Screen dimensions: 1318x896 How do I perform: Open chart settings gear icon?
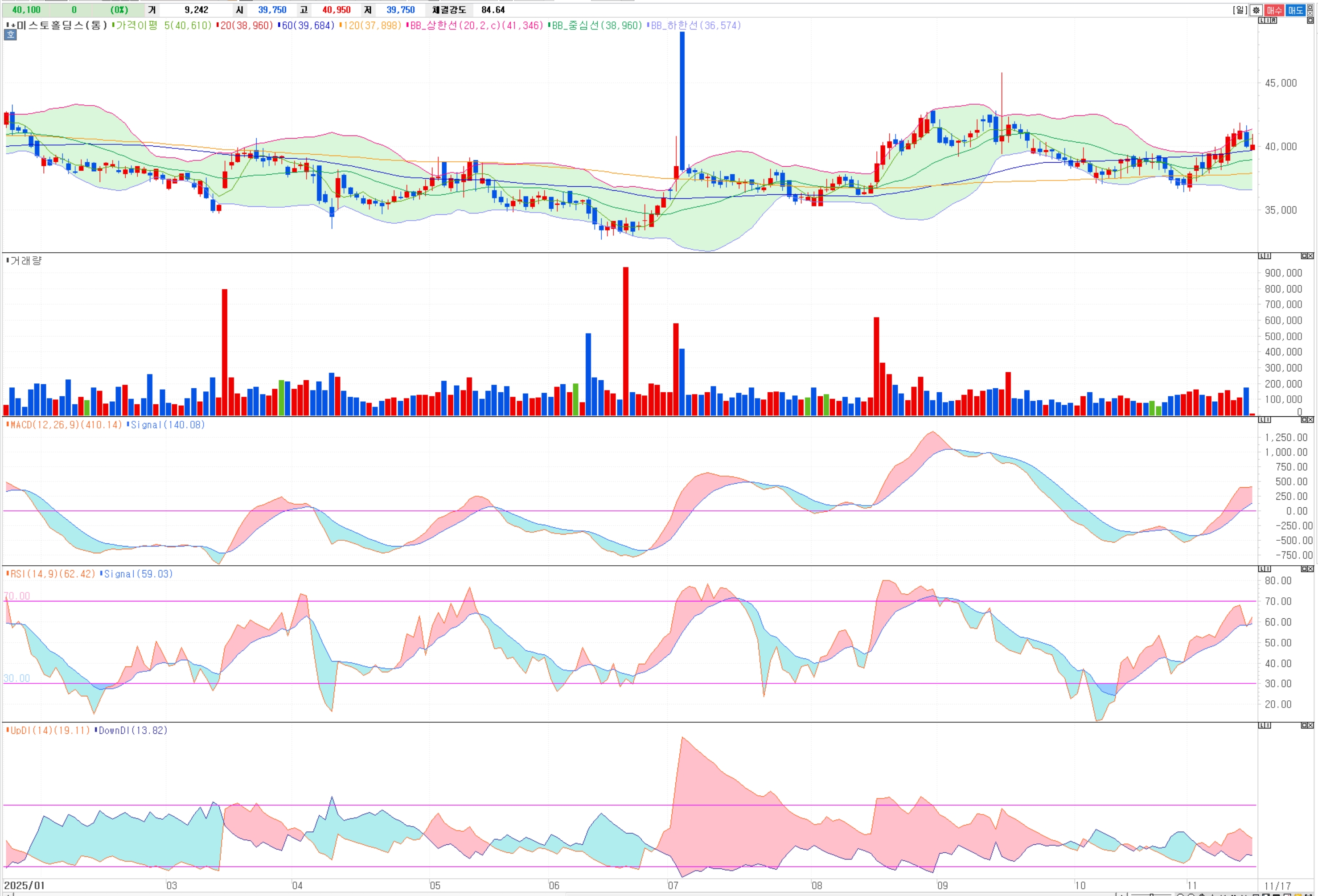1256,10
